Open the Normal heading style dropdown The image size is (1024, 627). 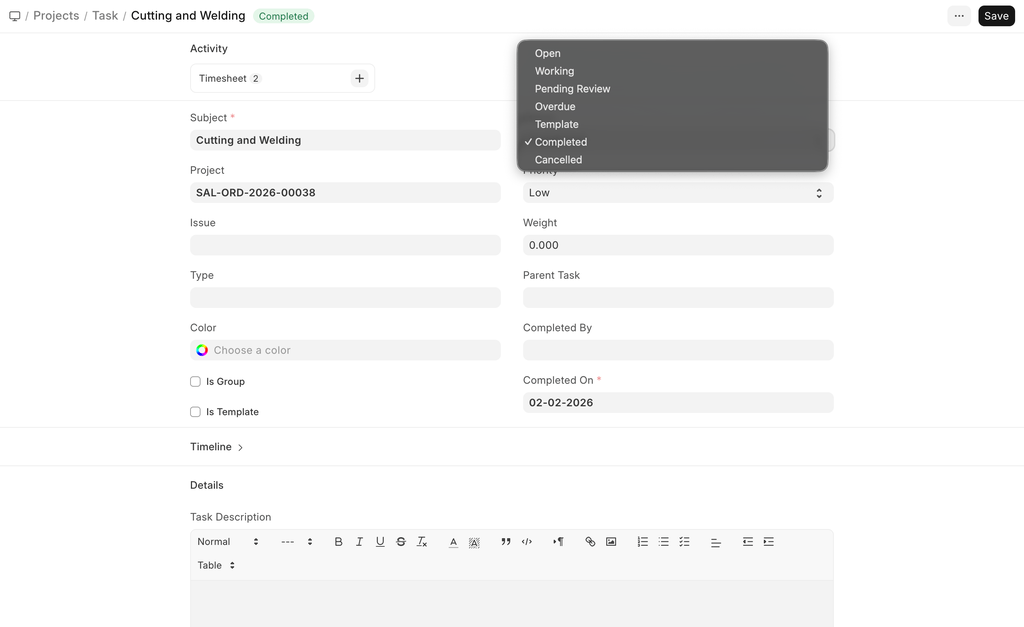click(228, 542)
